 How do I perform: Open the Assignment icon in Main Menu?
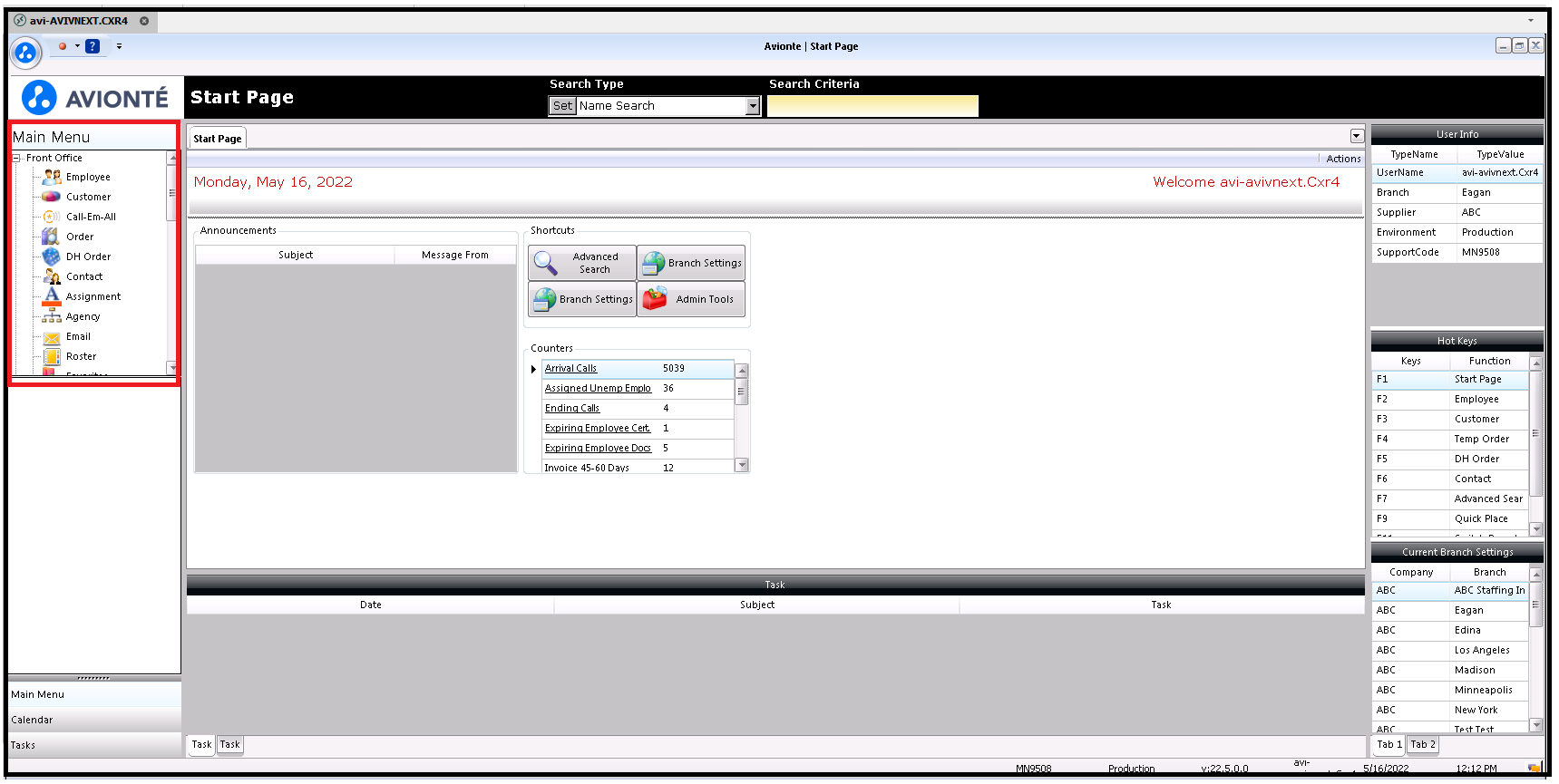point(52,296)
